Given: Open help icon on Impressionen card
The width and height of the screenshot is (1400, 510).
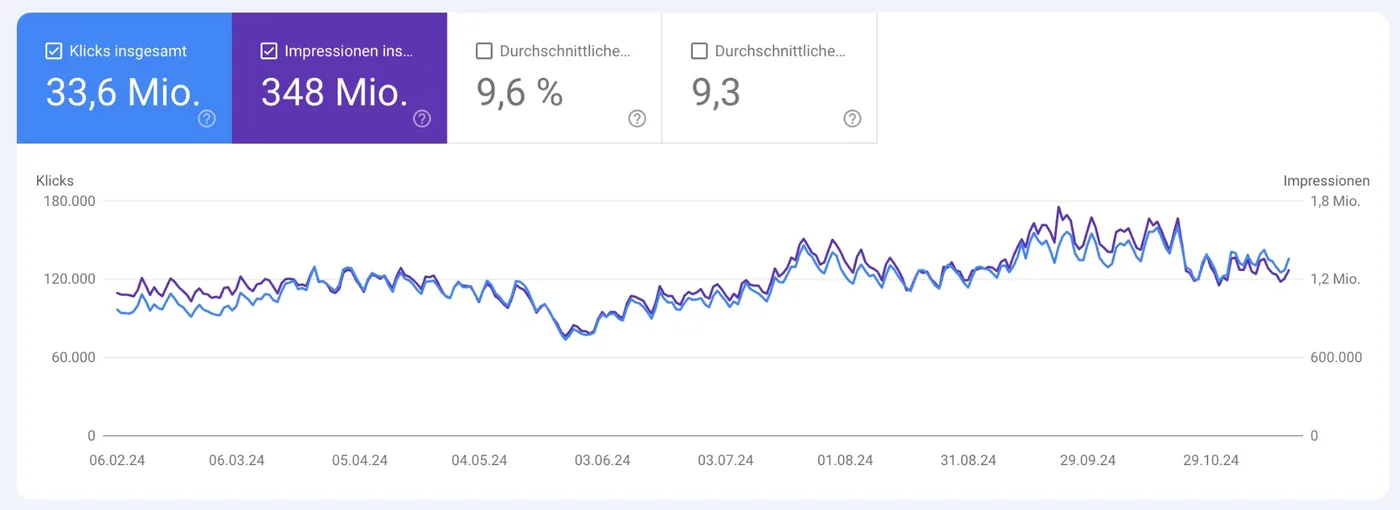Looking at the screenshot, I should [422, 119].
